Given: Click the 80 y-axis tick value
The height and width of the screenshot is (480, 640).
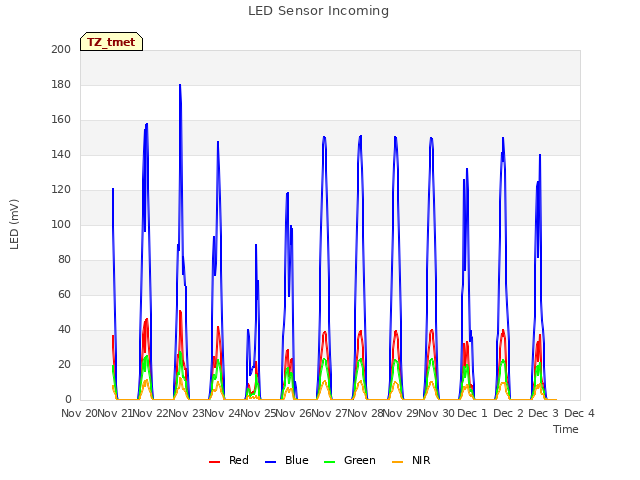Looking at the screenshot, I should [64, 260].
